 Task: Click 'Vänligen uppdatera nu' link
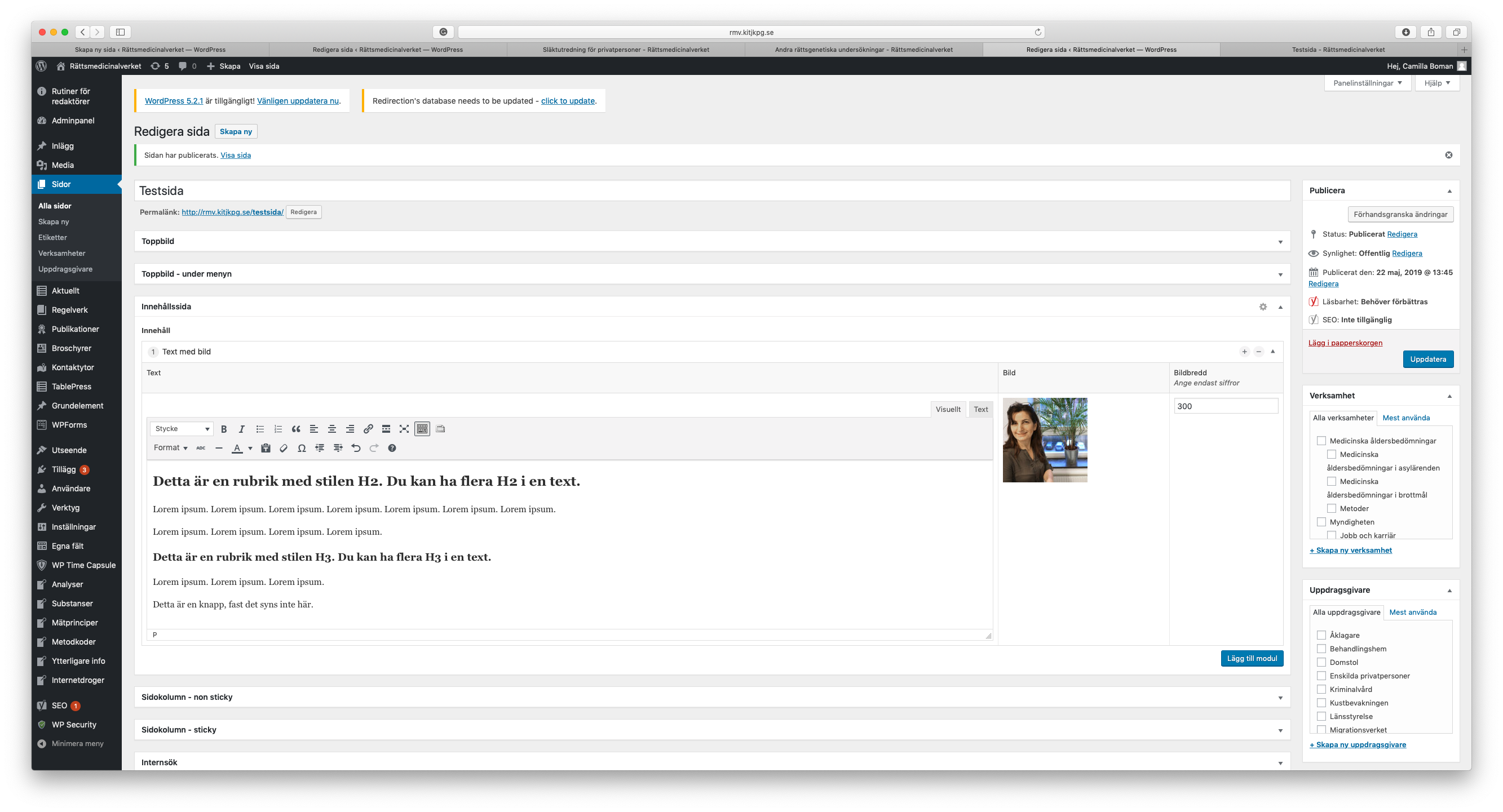298,101
